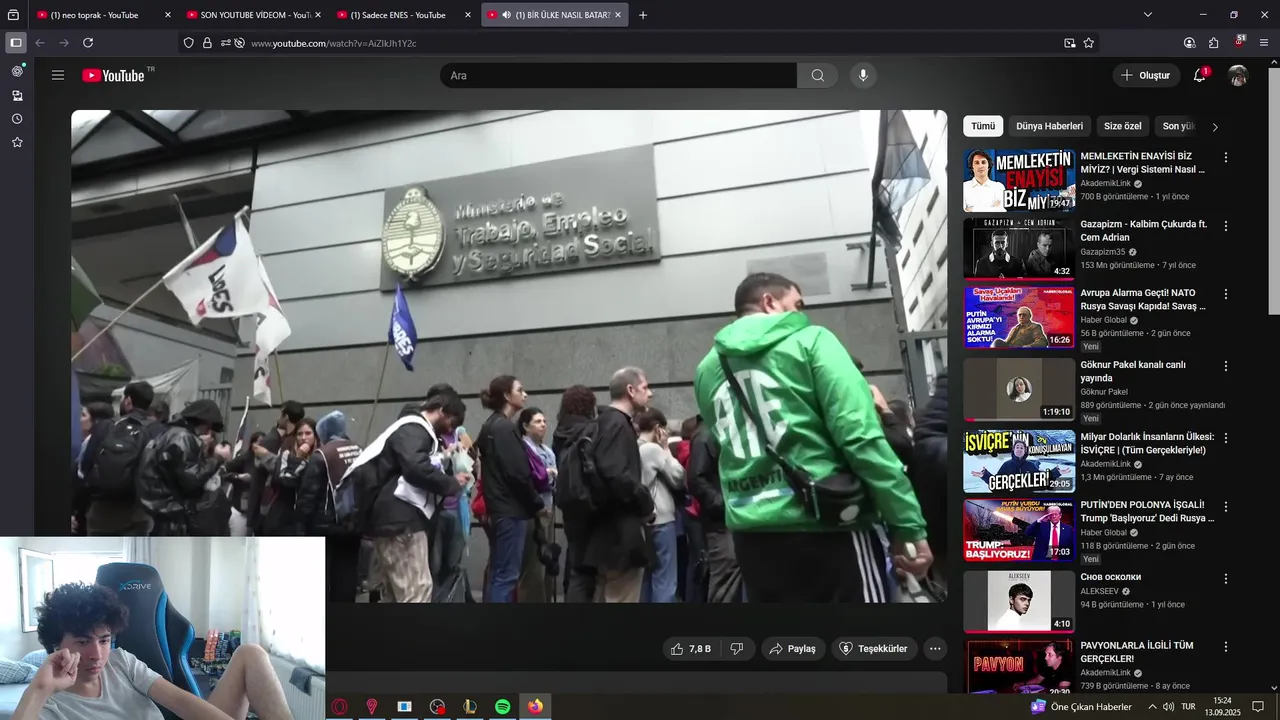Bookmark this page with the star
The height and width of the screenshot is (720, 1280).
point(1089,43)
